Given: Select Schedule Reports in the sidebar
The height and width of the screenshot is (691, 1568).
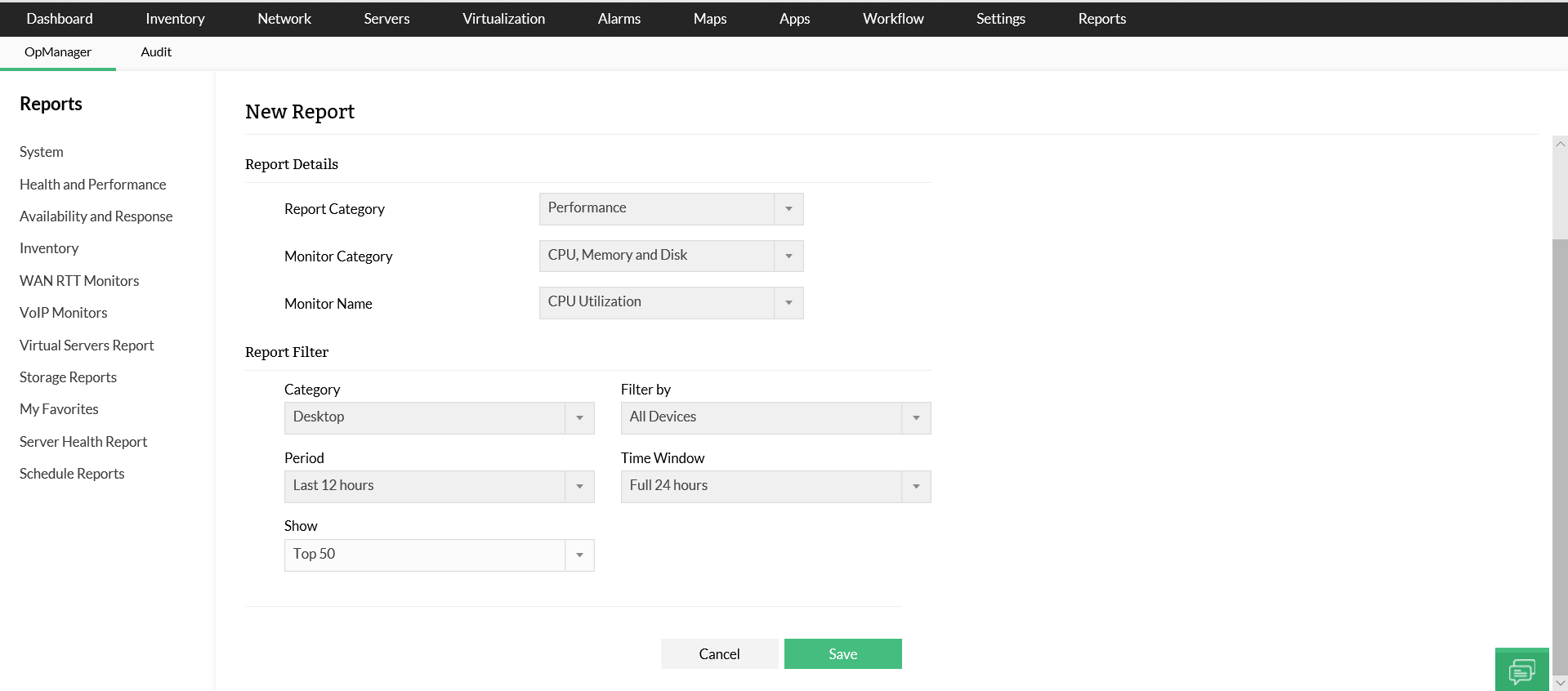Looking at the screenshot, I should pyautogui.click(x=72, y=474).
